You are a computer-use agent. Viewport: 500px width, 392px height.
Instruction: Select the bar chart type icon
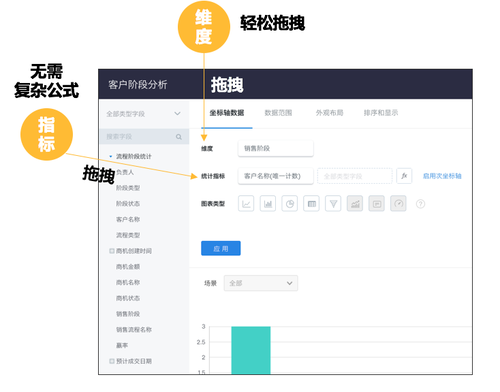[x=268, y=204]
